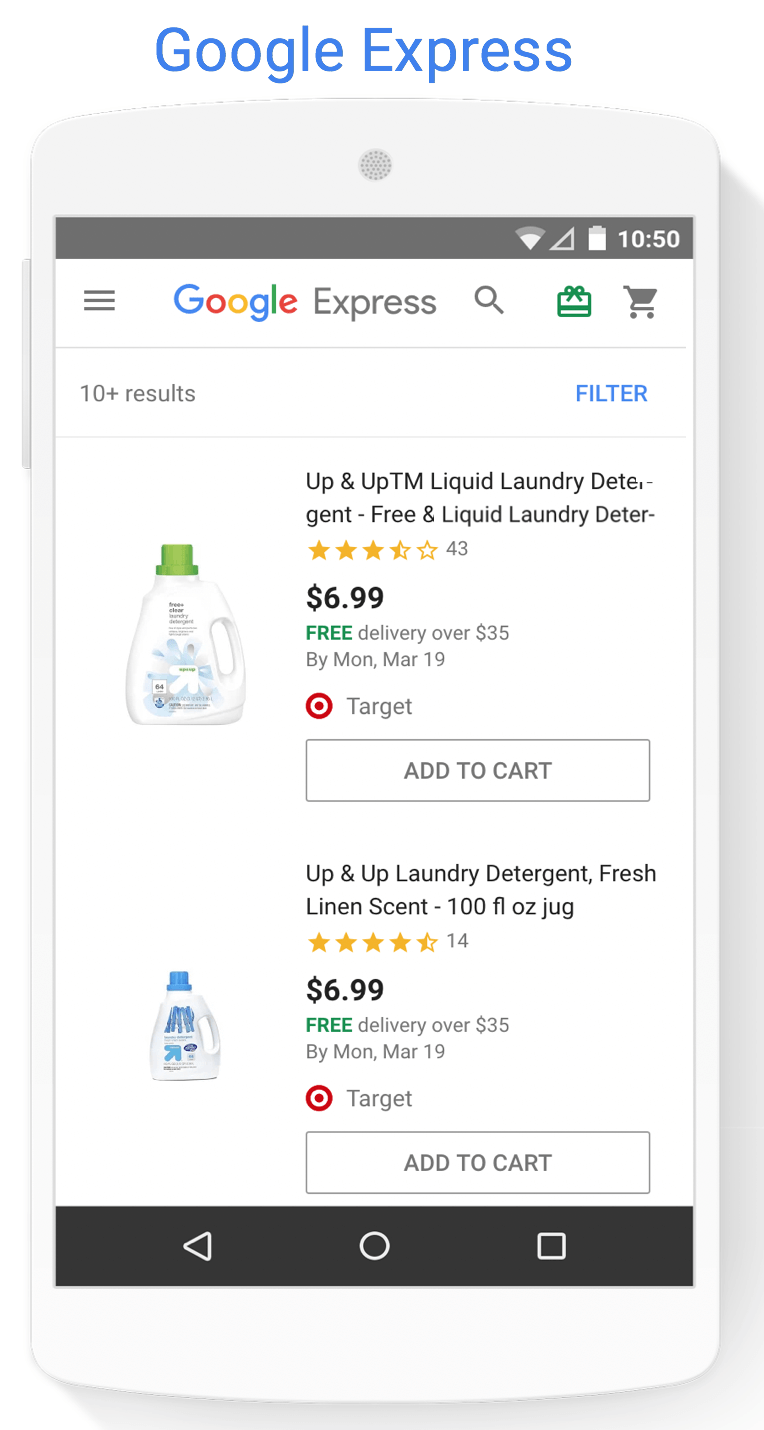
Task: Add Fresh Linen Scent detergent to cart
Action: pos(478,1163)
